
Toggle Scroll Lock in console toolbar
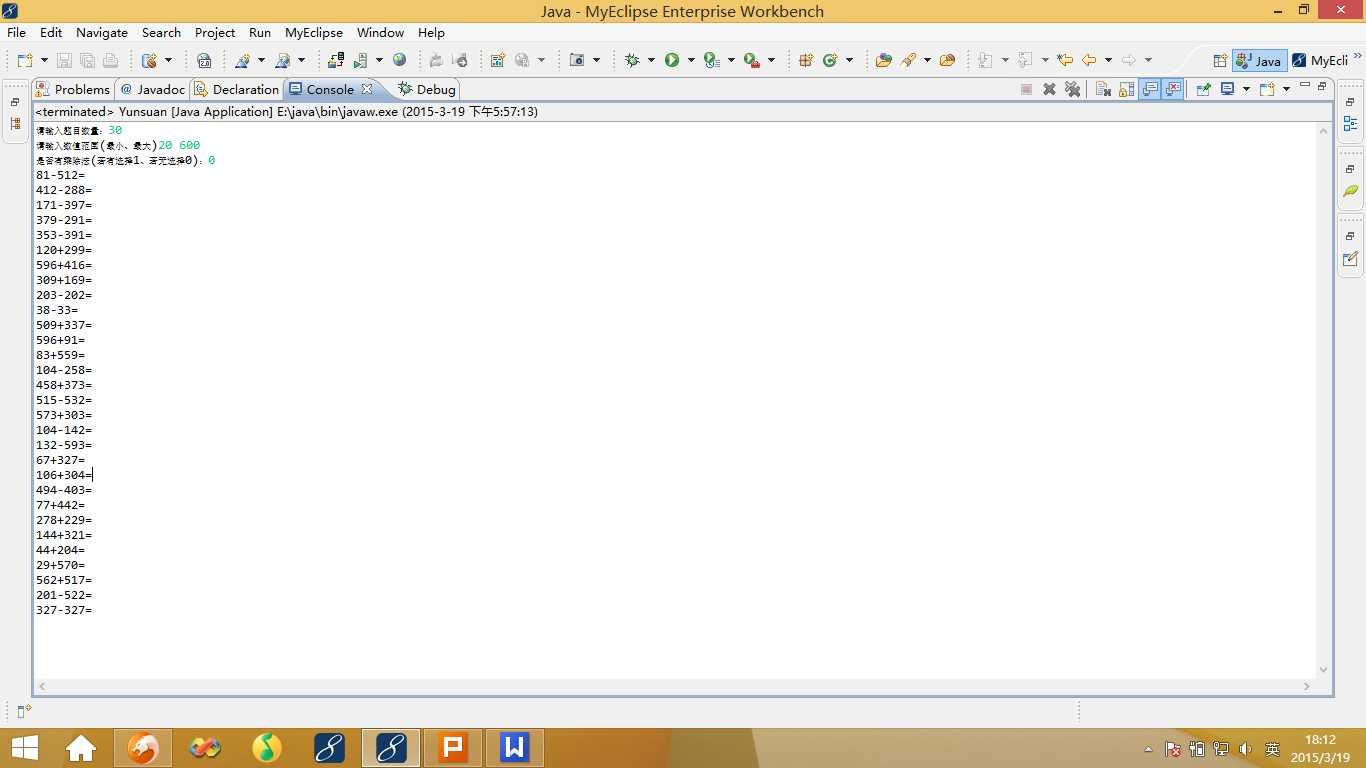click(x=1126, y=89)
